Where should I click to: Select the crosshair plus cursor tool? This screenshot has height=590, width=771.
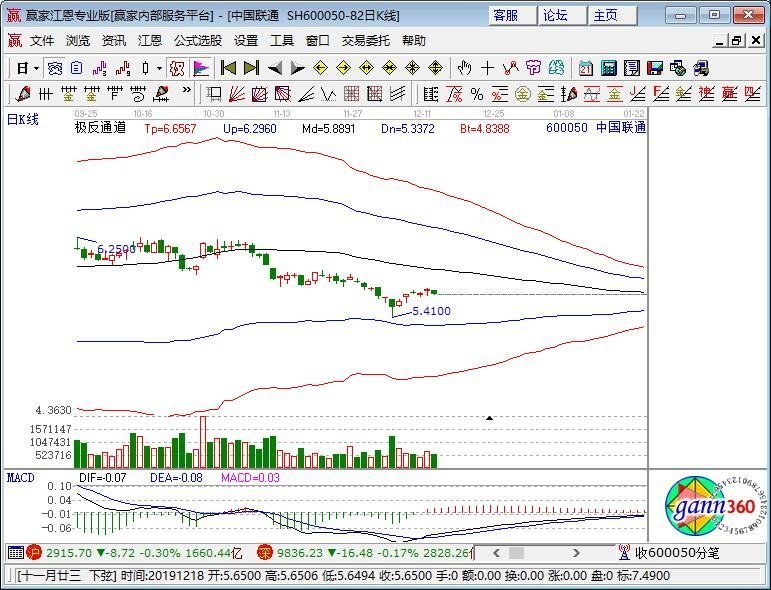[487, 68]
